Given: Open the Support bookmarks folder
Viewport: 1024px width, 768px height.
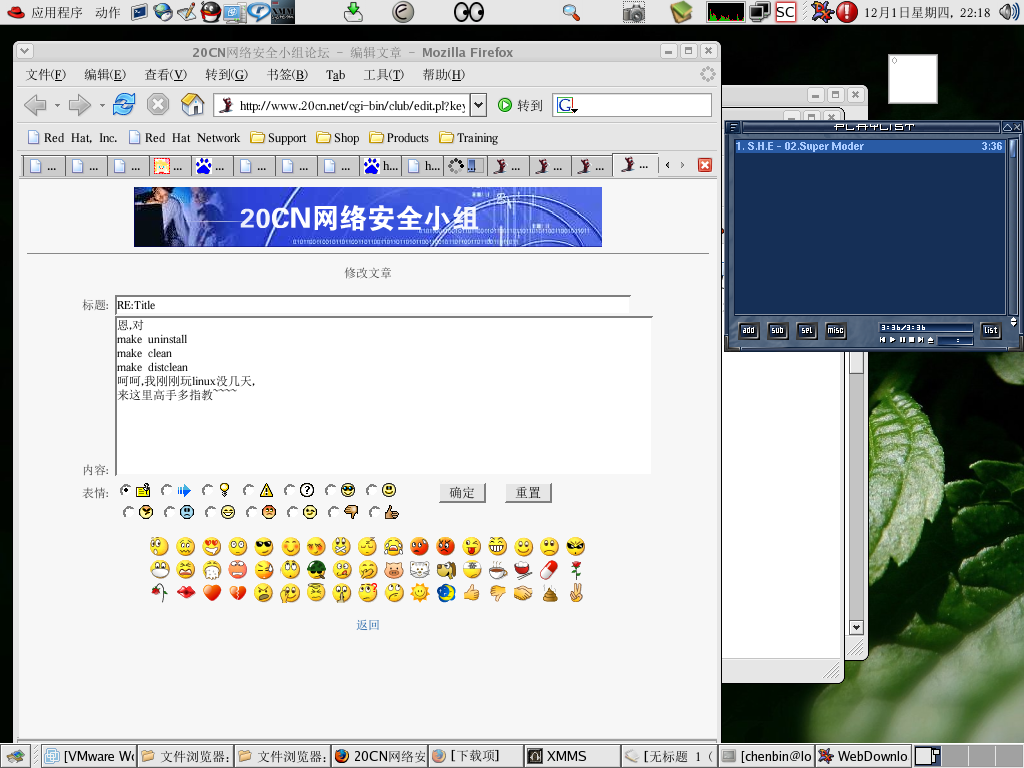Looking at the screenshot, I should tap(279, 138).
